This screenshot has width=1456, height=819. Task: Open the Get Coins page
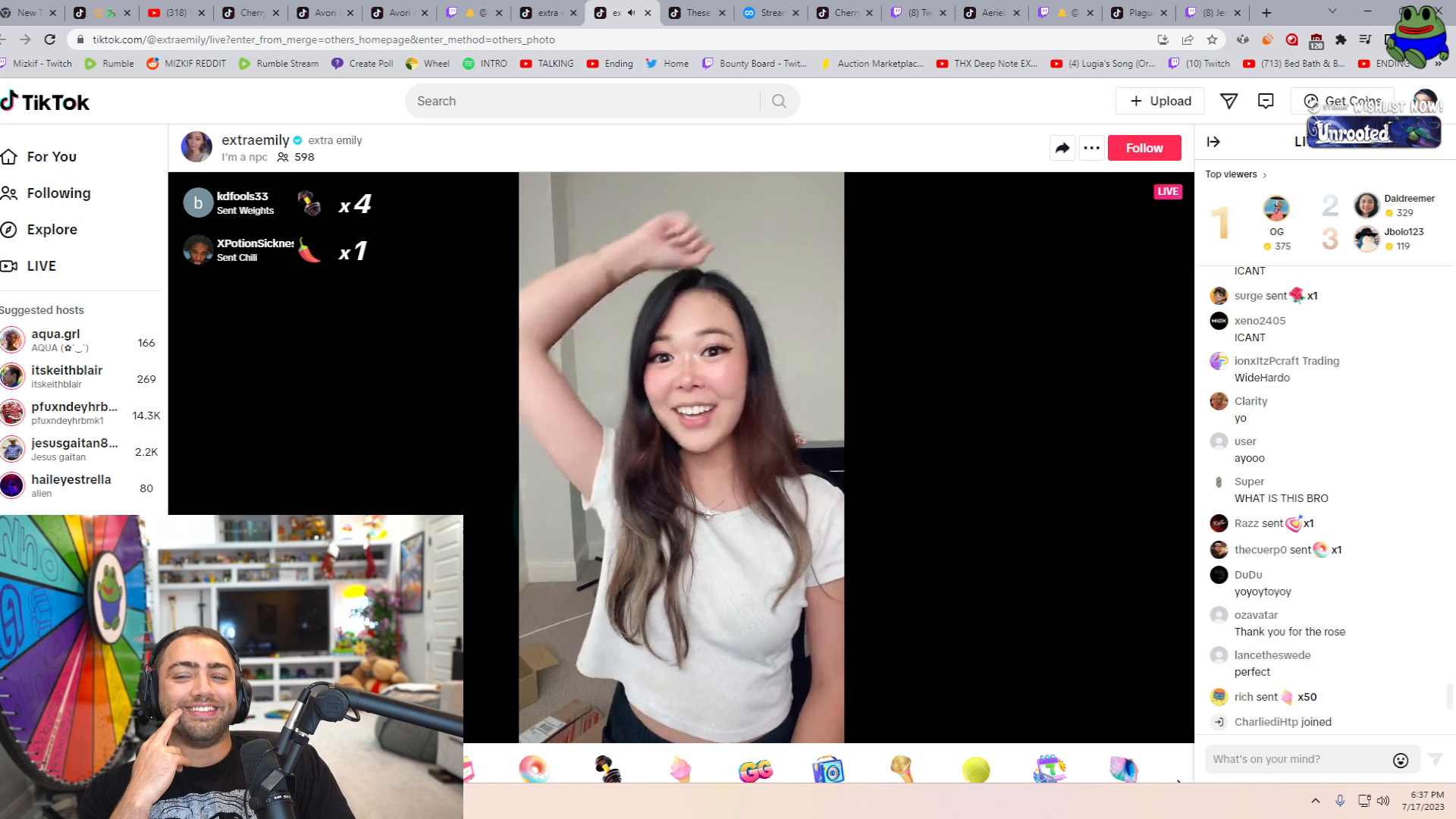1341,101
